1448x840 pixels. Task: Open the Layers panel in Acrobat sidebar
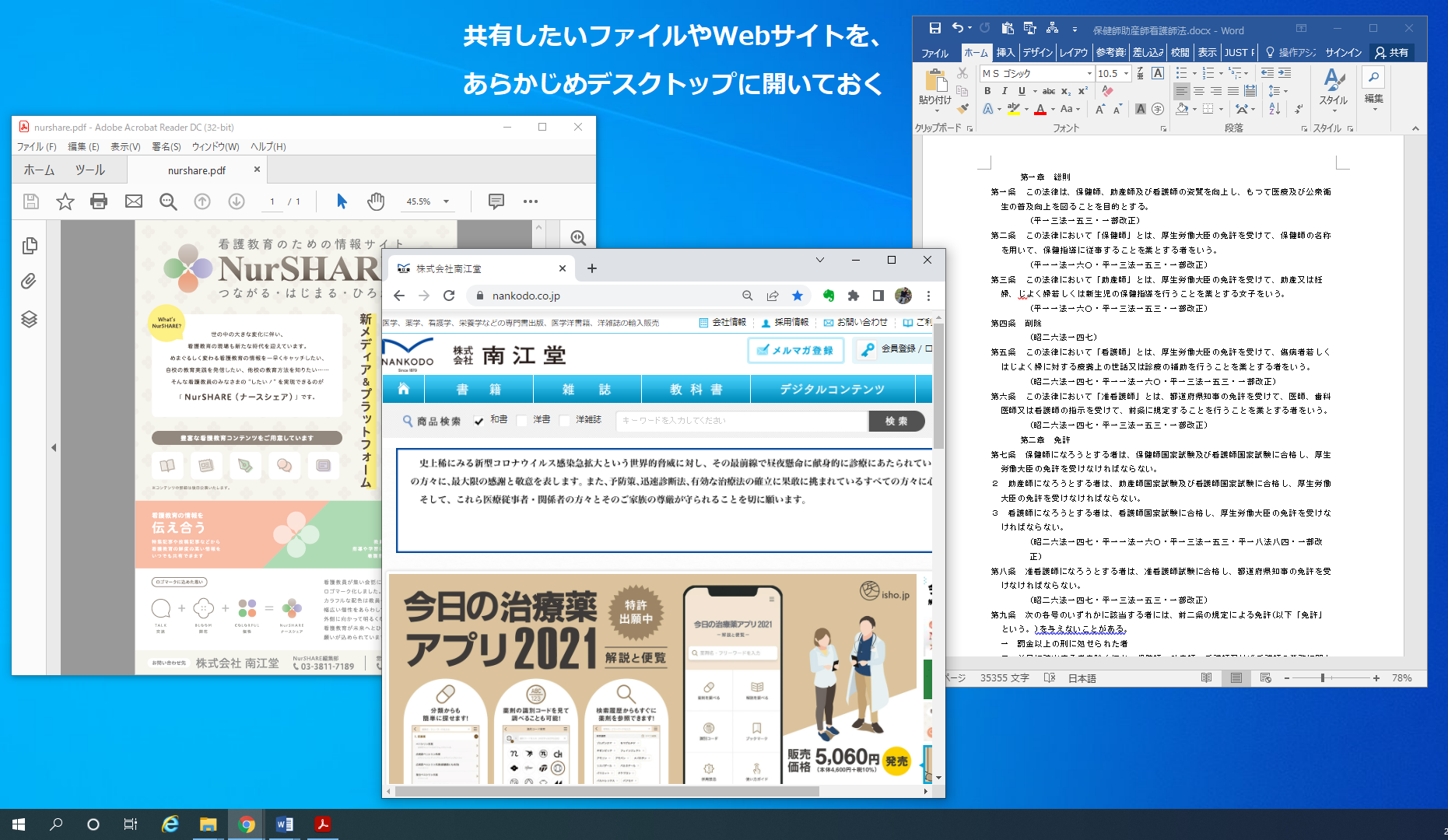click(29, 319)
